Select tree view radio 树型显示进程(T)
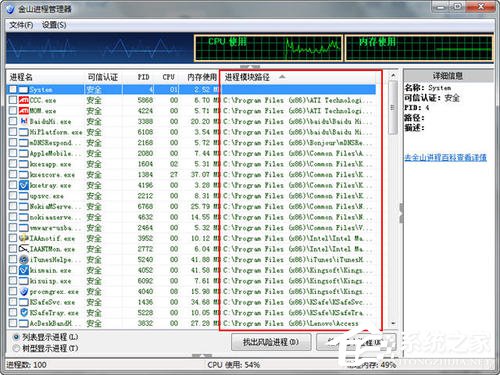500x375 pixels. pyautogui.click(x=16, y=348)
